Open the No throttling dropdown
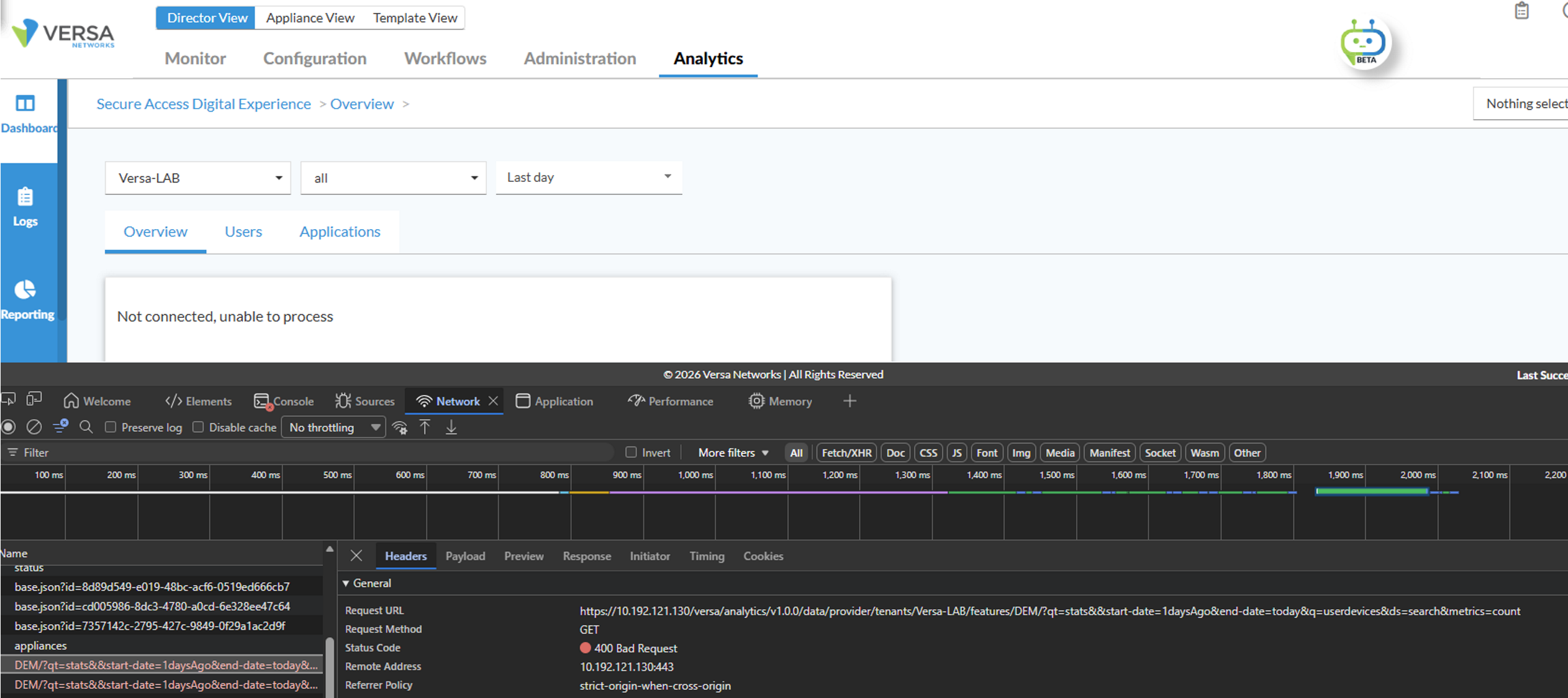The width and height of the screenshot is (1568, 698). 333,427
